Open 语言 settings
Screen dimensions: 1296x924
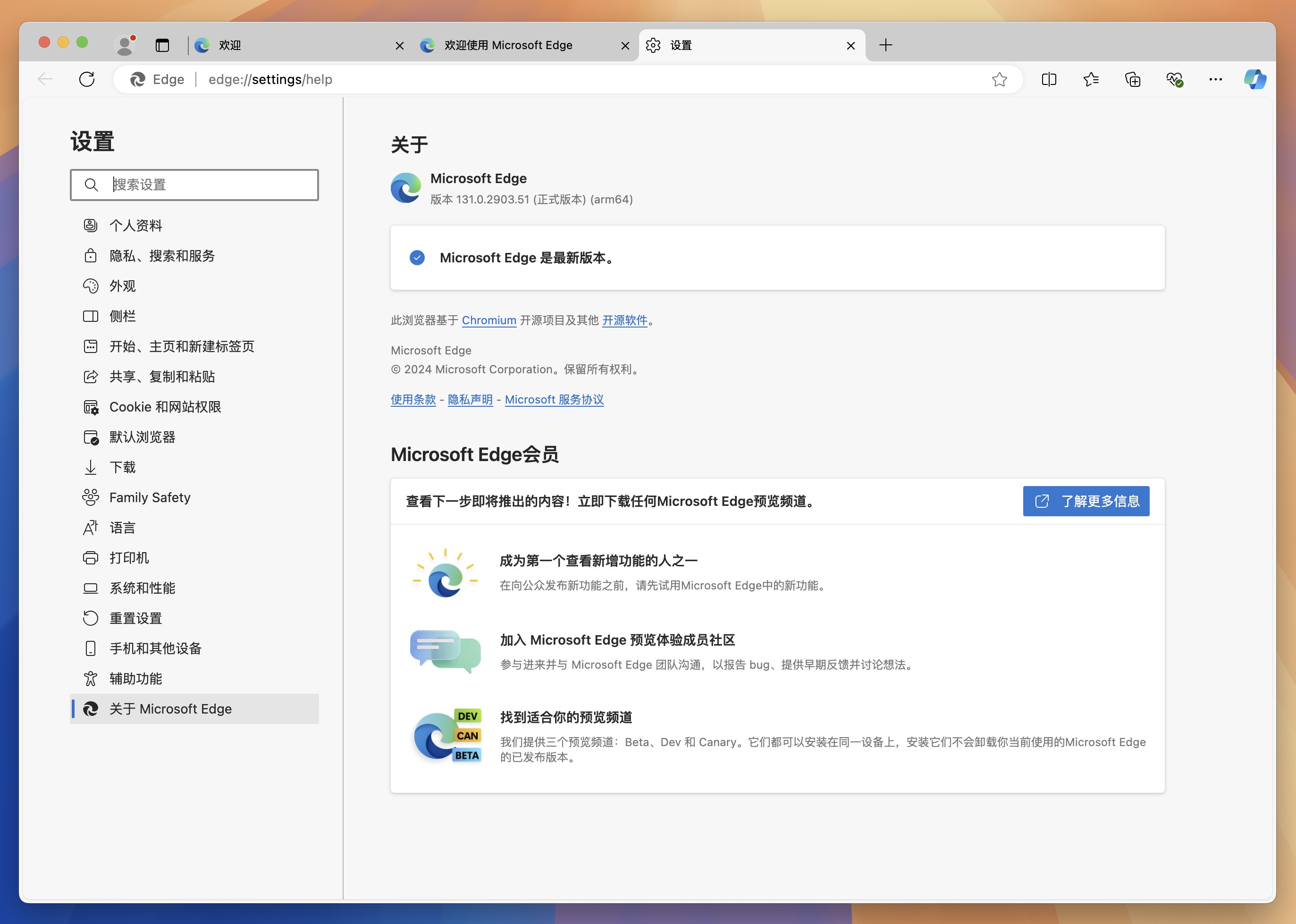coord(194,528)
